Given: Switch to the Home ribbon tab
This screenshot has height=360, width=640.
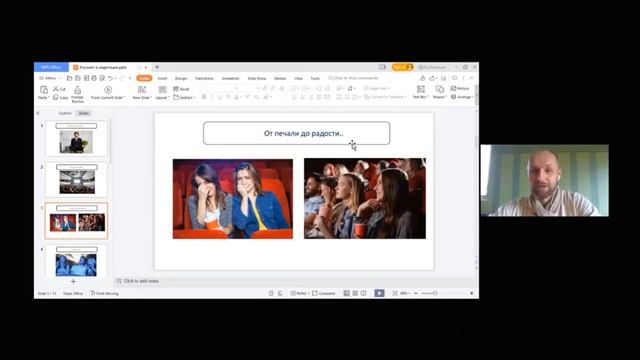Looking at the screenshot, I should (144, 78).
